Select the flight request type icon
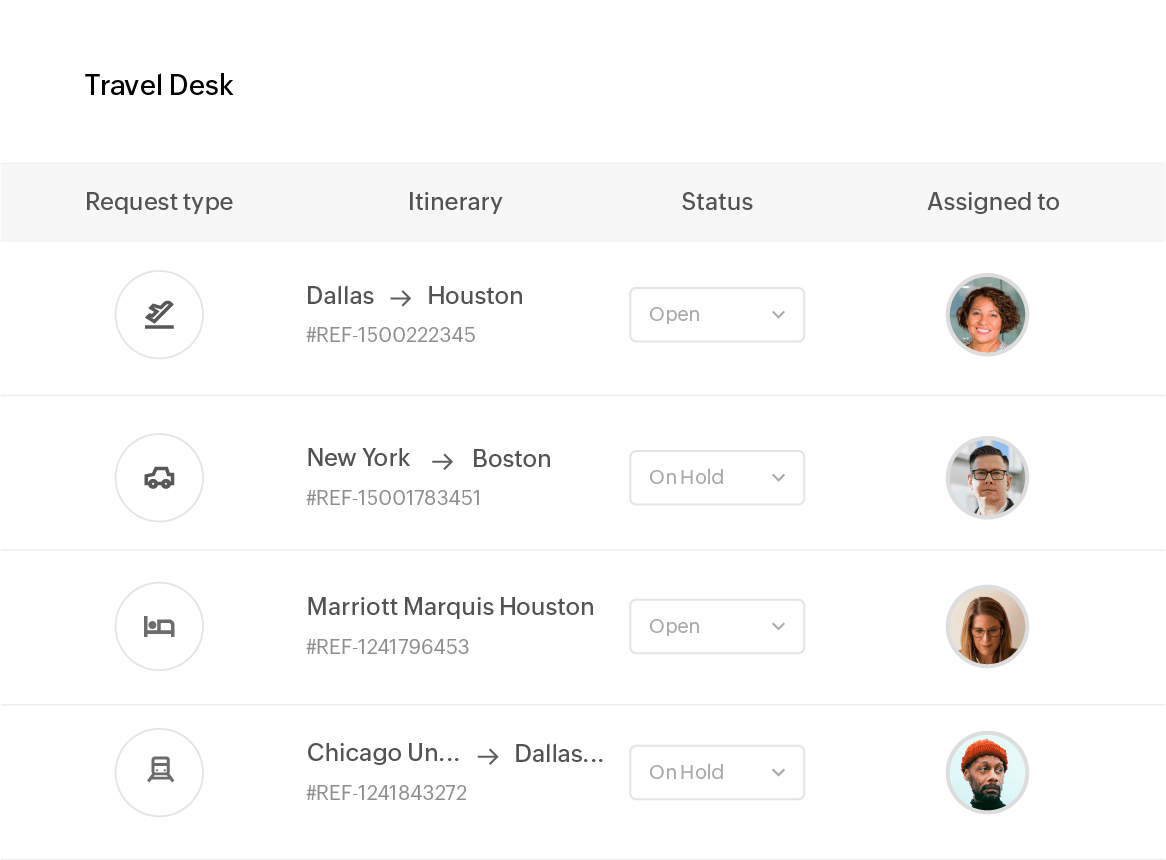 (x=159, y=314)
